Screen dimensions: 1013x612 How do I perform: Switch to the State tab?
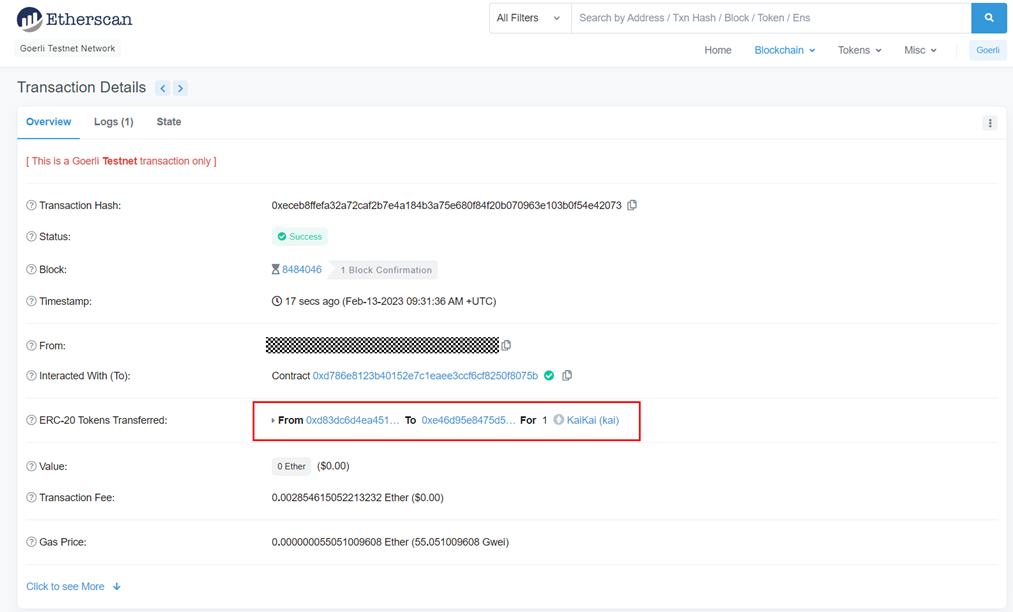click(x=169, y=121)
